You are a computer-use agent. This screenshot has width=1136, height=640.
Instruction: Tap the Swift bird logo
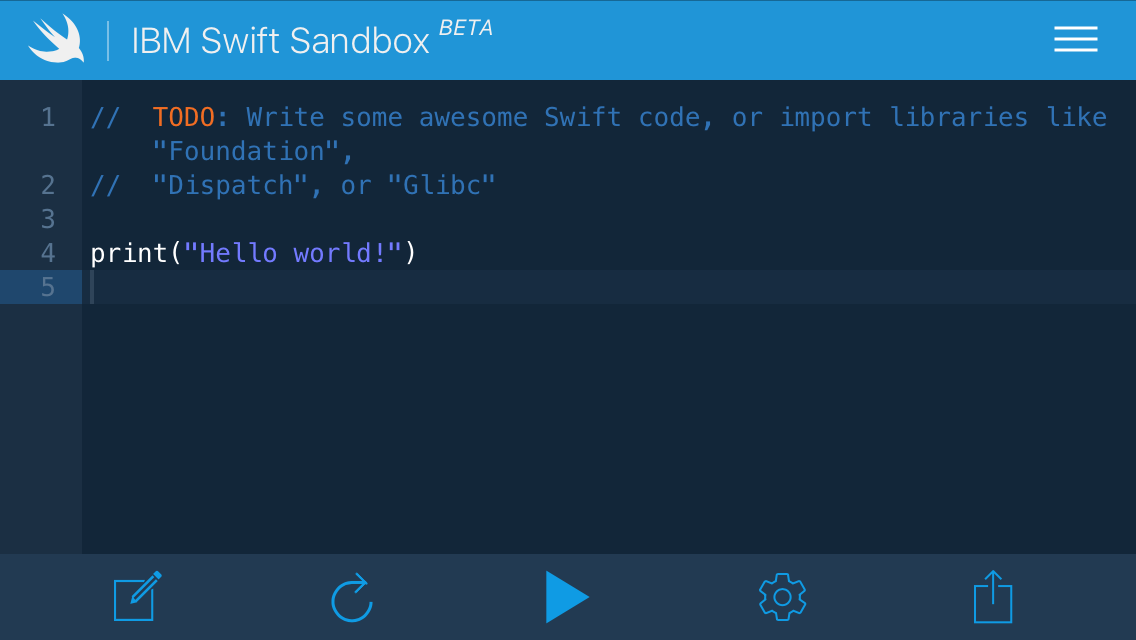pos(57,38)
